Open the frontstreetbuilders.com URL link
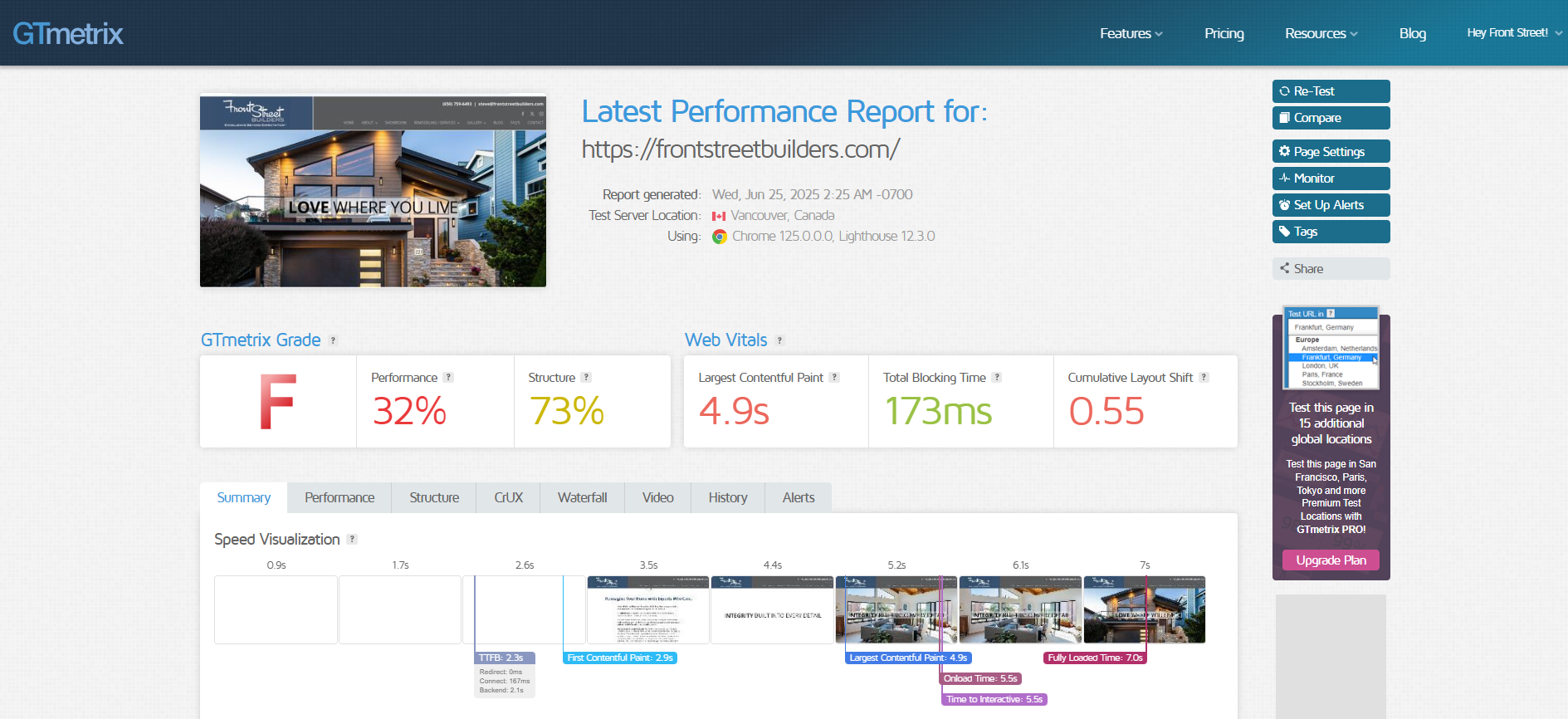The image size is (1568, 719). pyautogui.click(x=740, y=149)
